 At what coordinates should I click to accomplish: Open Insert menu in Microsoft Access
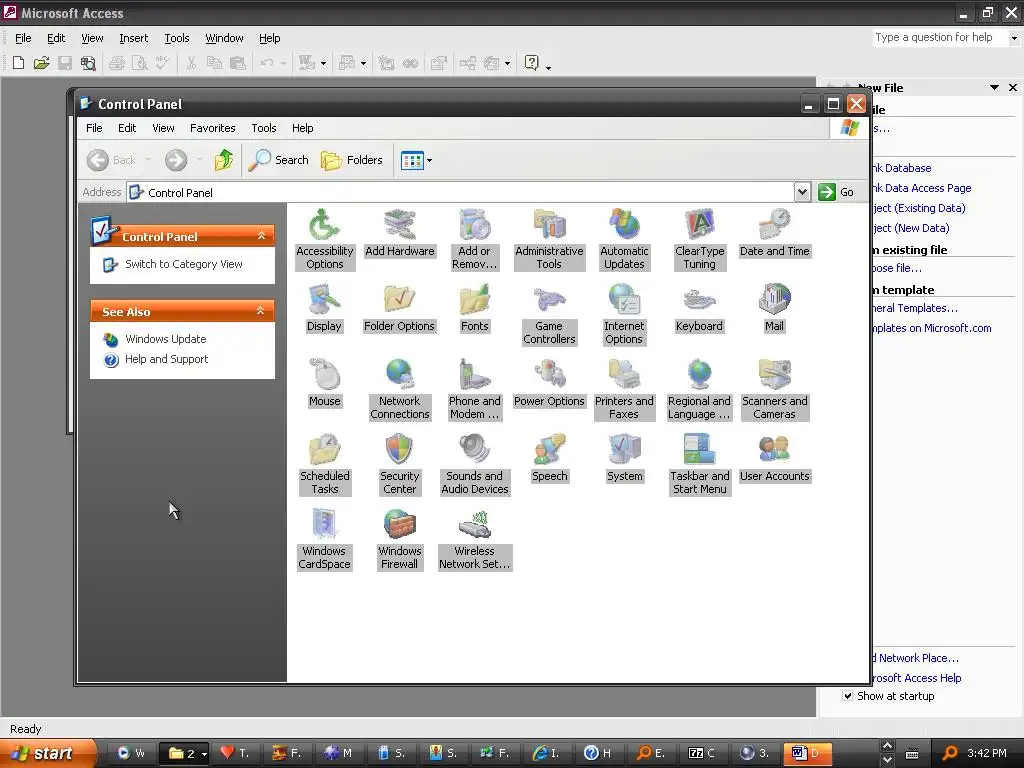point(133,39)
